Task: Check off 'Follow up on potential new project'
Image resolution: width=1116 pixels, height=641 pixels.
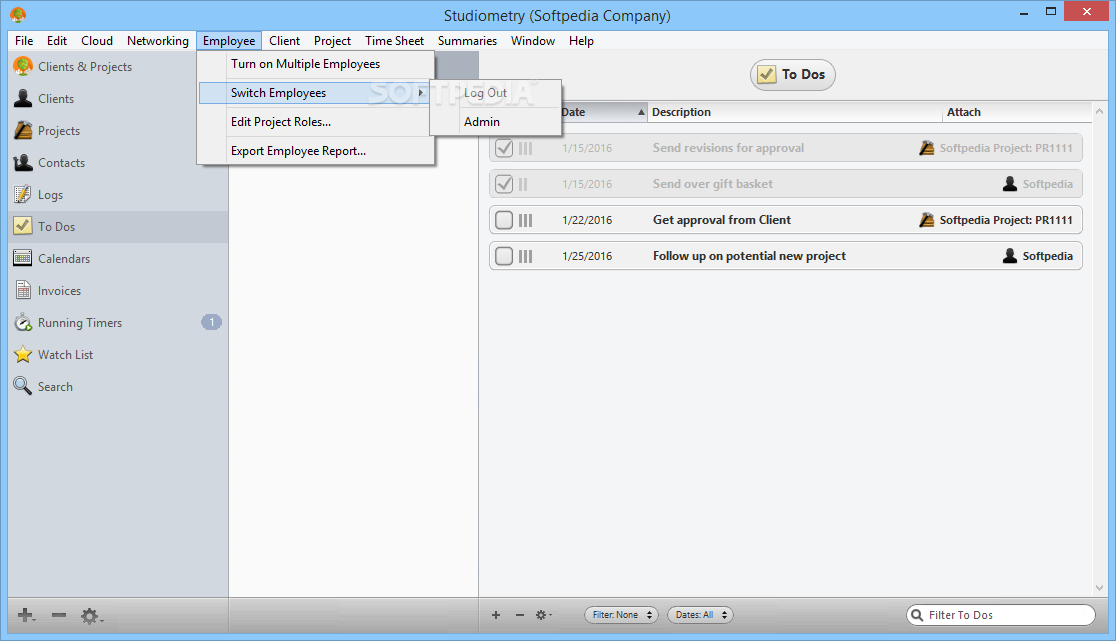Action: (504, 255)
